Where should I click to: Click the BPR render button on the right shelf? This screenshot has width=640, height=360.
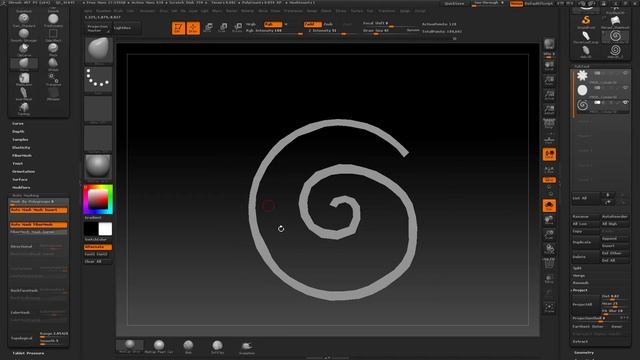[x=549, y=44]
